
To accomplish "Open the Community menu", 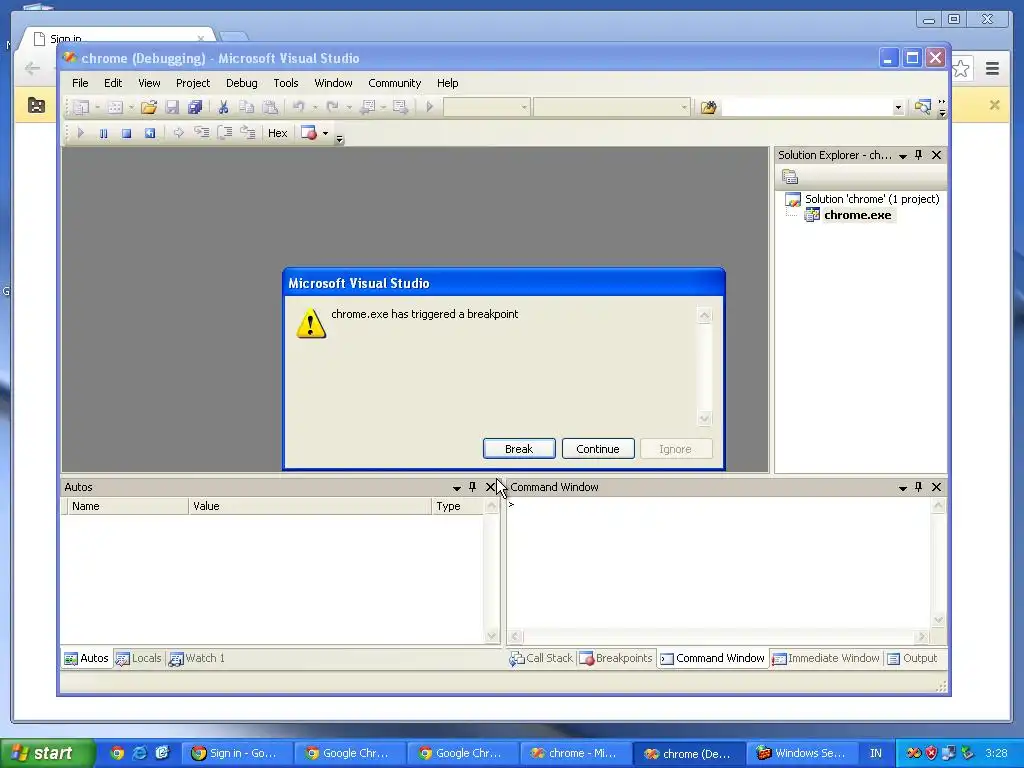I will click(394, 83).
